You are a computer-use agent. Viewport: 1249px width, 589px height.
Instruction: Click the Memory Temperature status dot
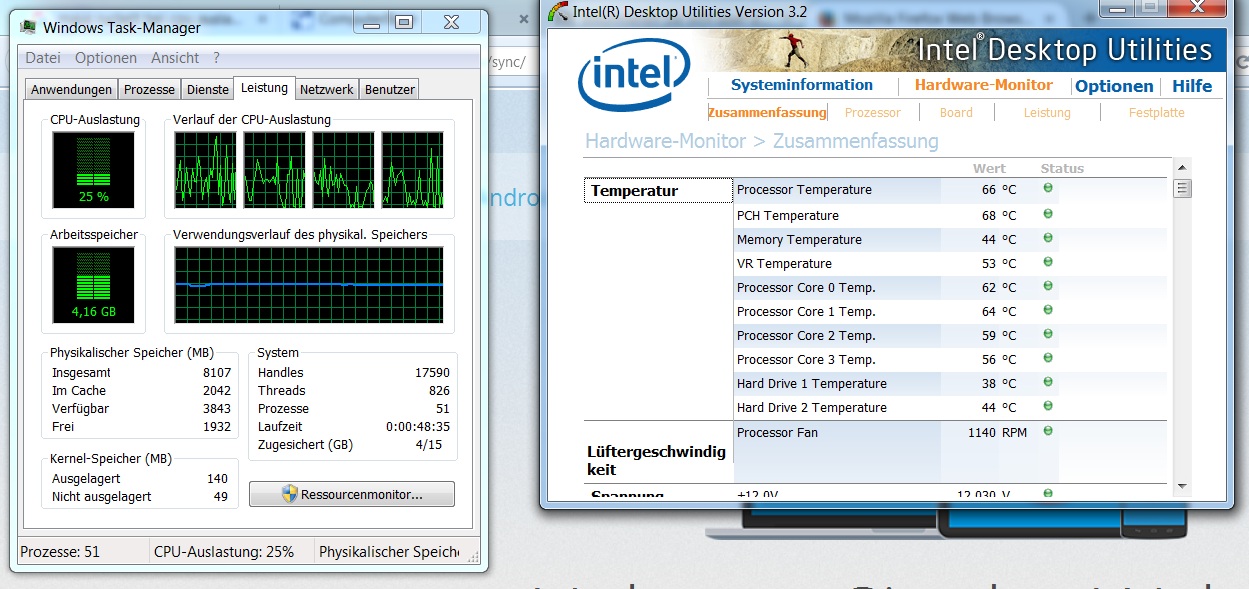click(x=1048, y=238)
